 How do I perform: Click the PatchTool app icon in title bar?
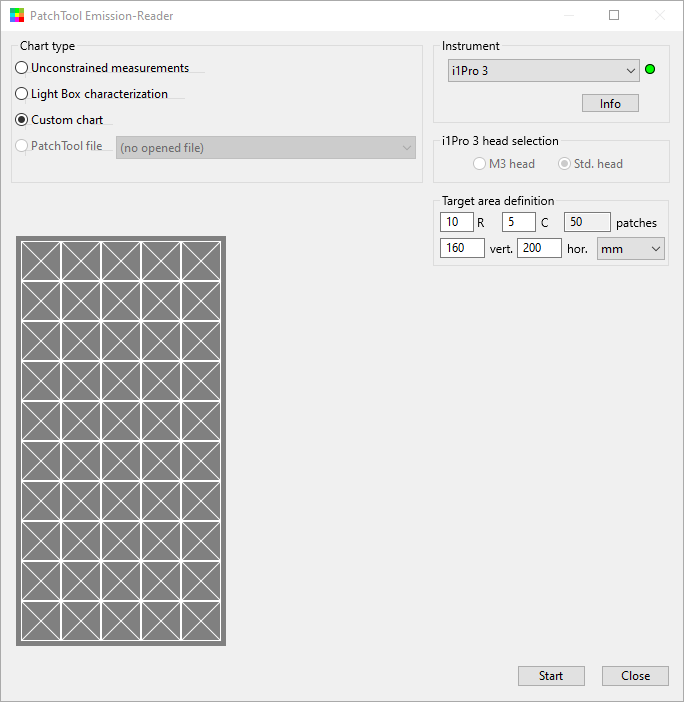[16, 16]
